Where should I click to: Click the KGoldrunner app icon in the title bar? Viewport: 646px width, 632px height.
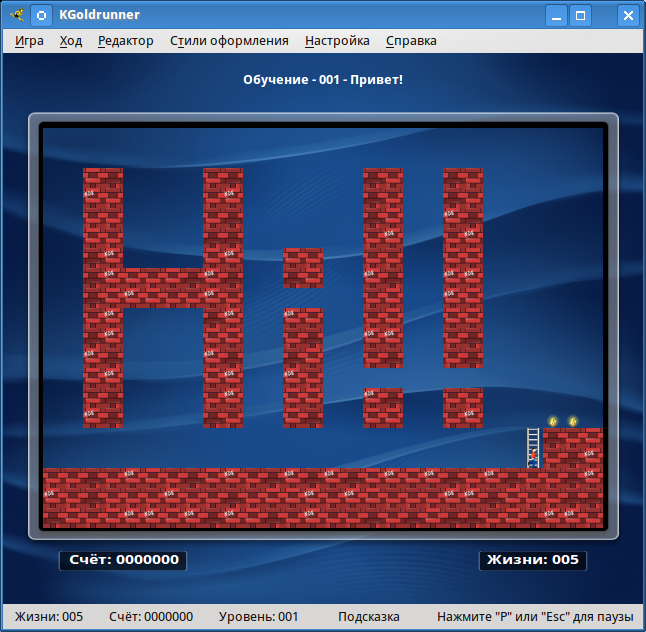pos(17,15)
